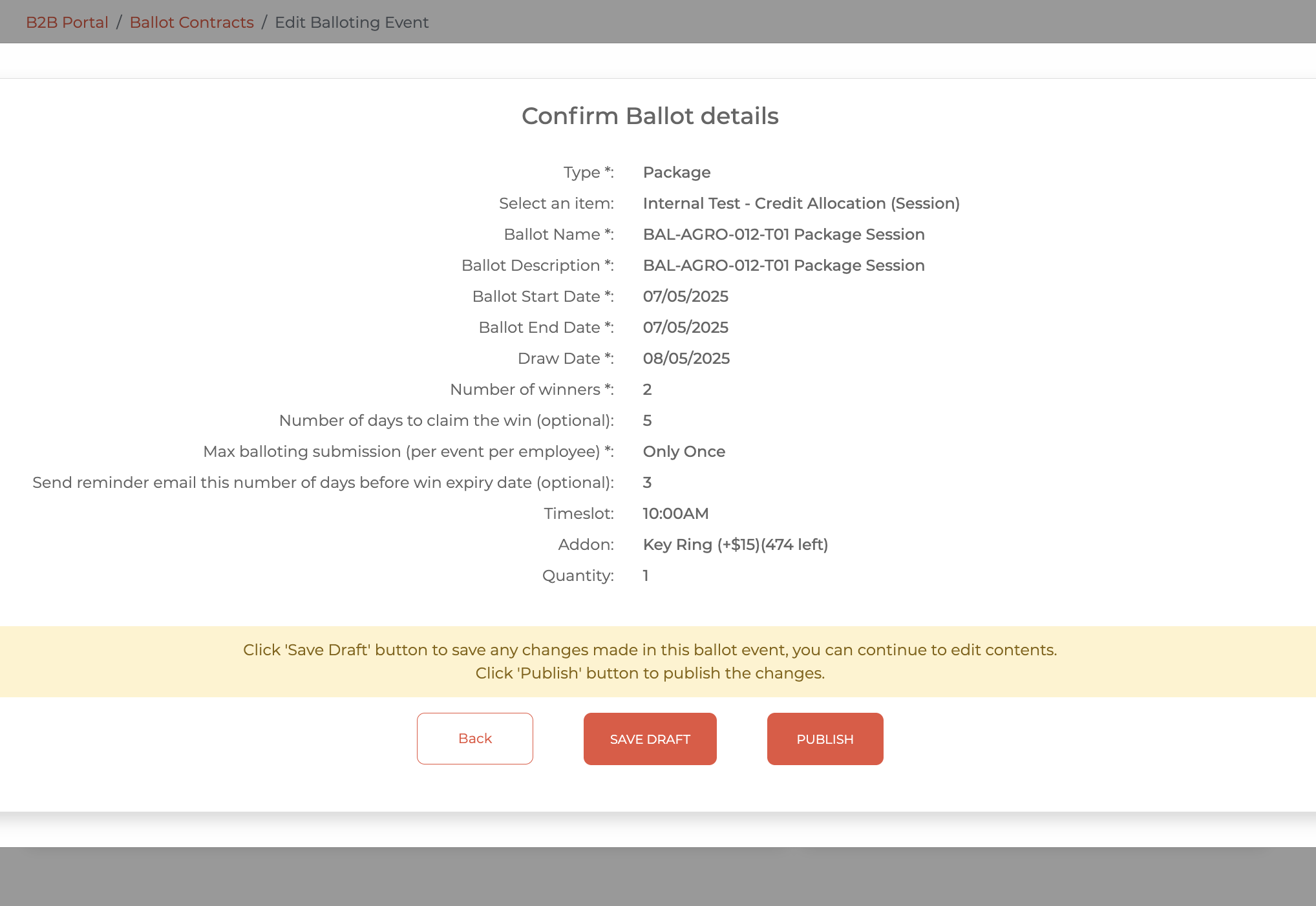Click the Quantity value 1
The height and width of the screenshot is (906, 1316).
[646, 576]
